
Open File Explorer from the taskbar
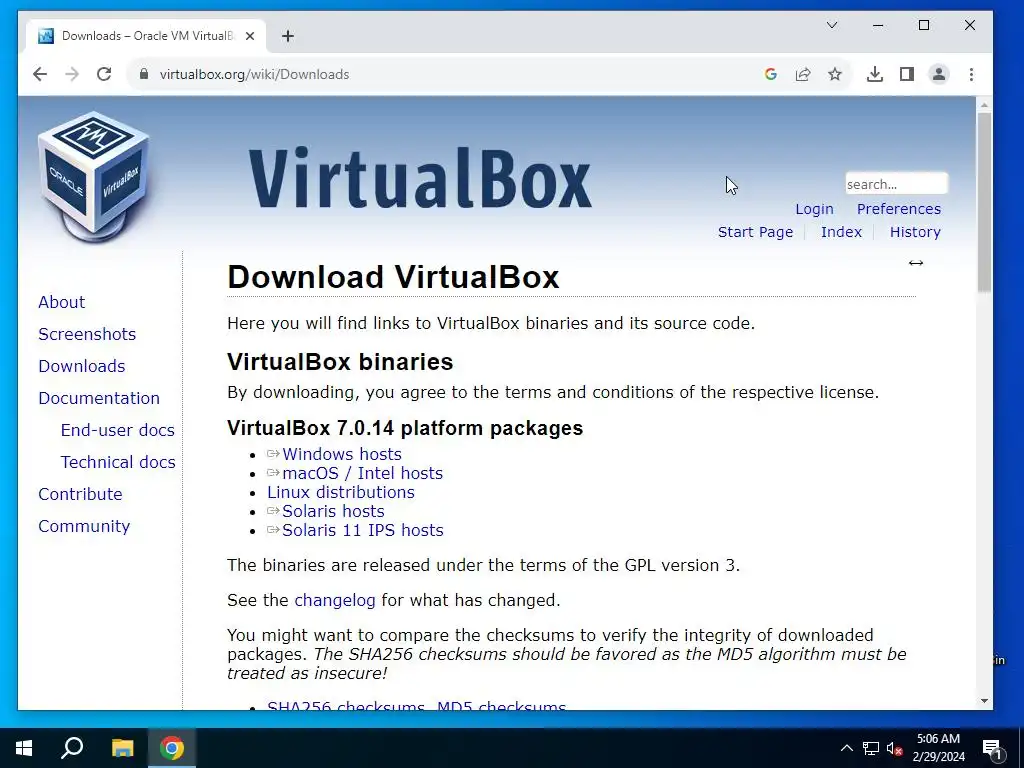coord(122,748)
